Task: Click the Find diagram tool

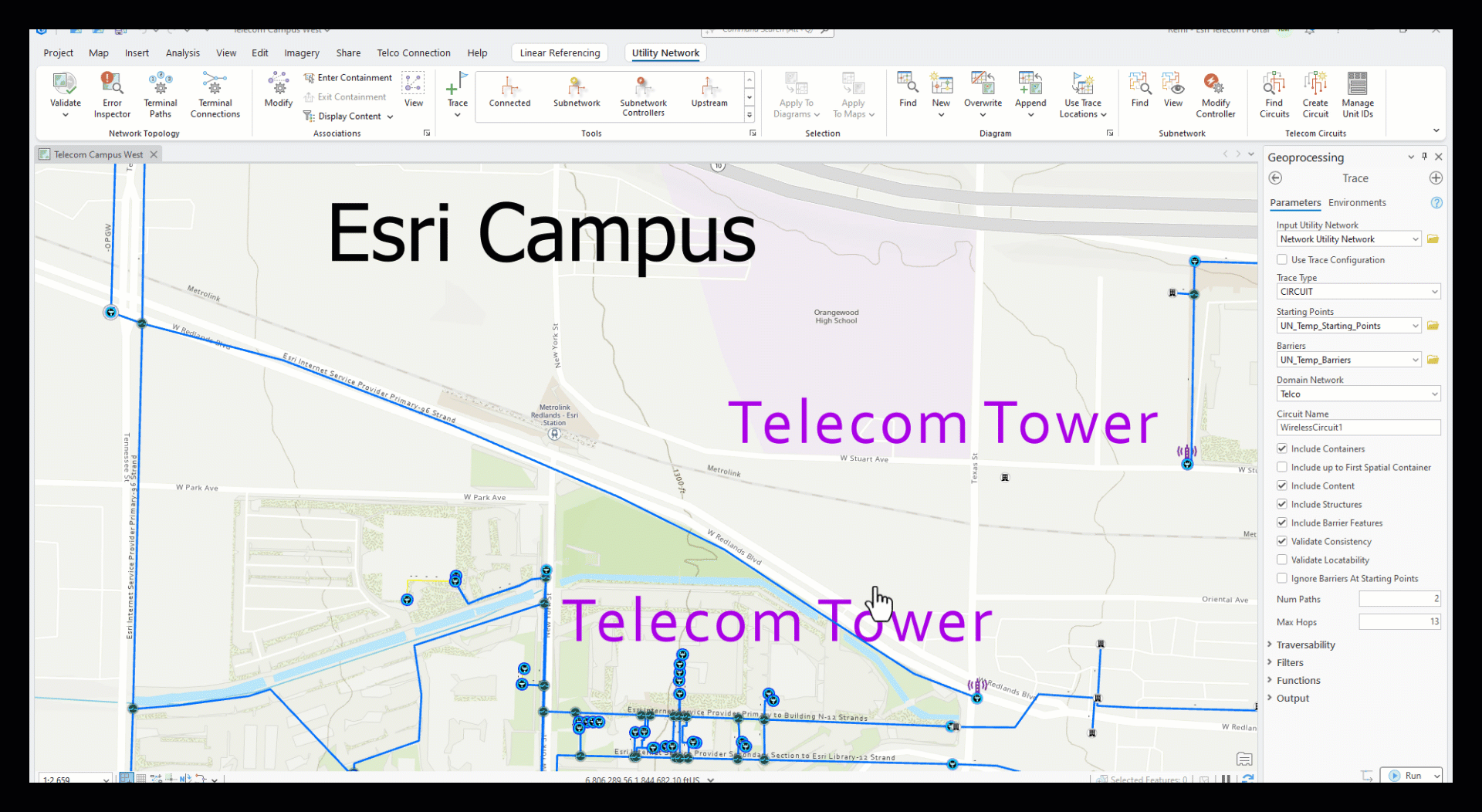Action: (x=908, y=90)
